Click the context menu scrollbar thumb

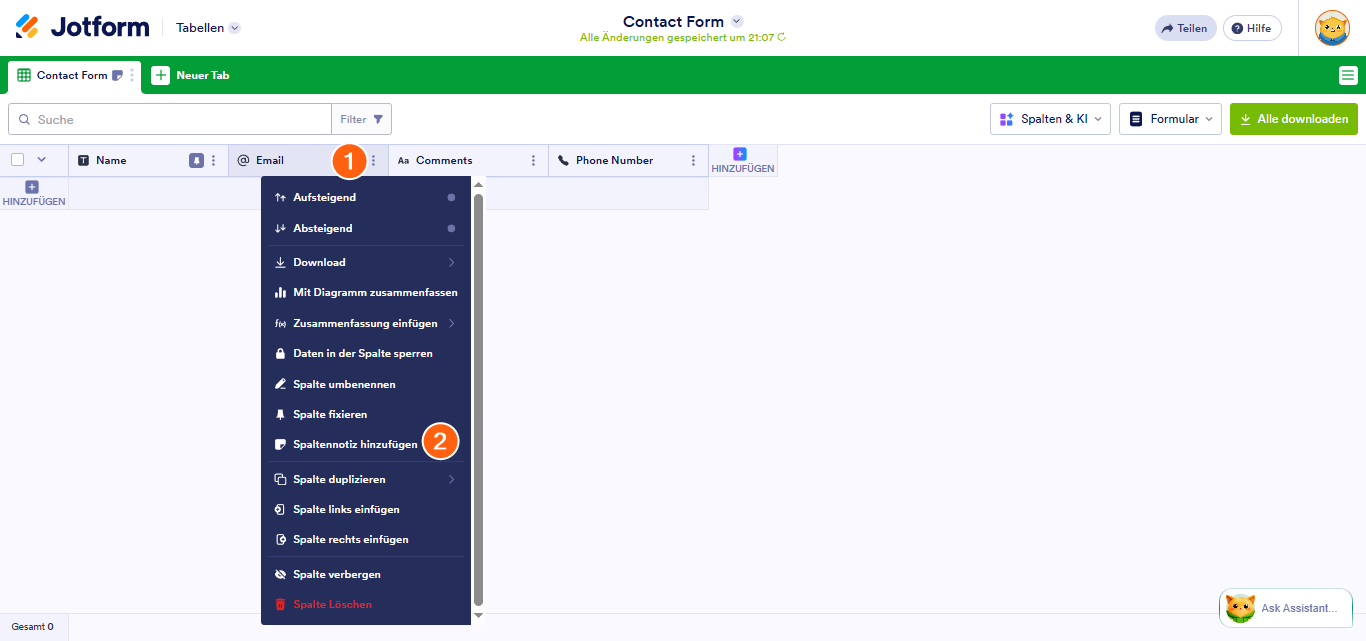[478, 400]
